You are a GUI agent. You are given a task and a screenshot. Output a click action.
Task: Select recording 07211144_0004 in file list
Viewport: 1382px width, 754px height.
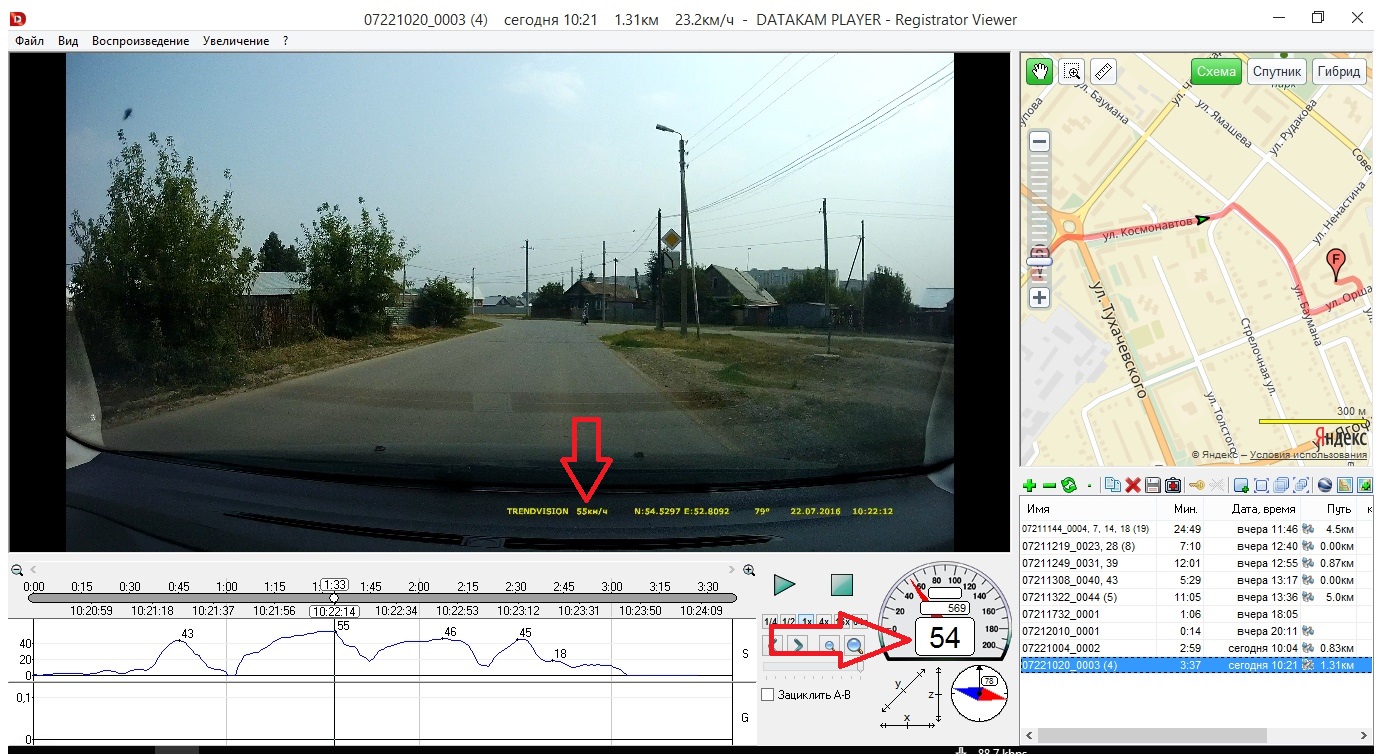click(x=1084, y=528)
